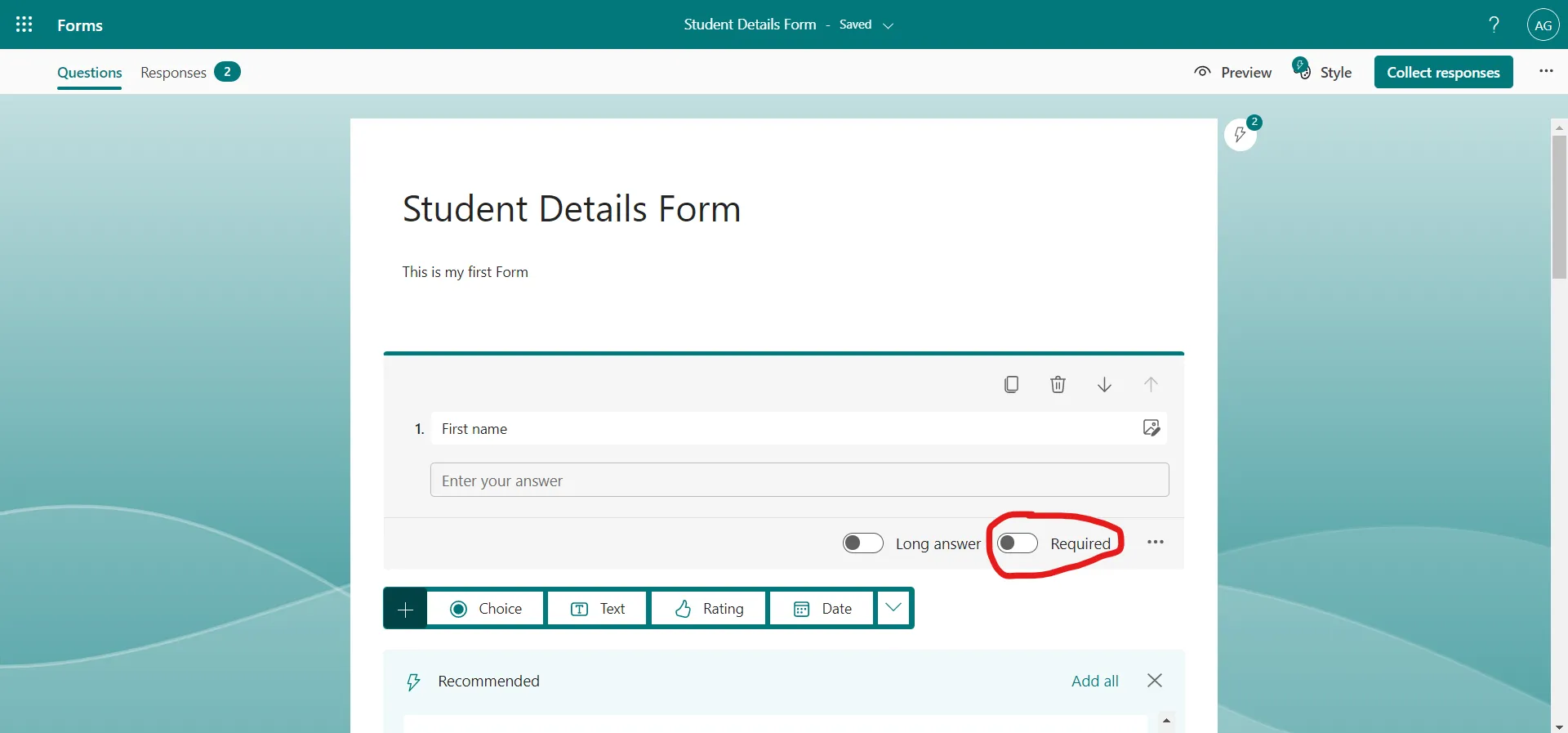Screen dimensions: 1568x733
Task: Expand more question types chevron
Action: tap(893, 608)
